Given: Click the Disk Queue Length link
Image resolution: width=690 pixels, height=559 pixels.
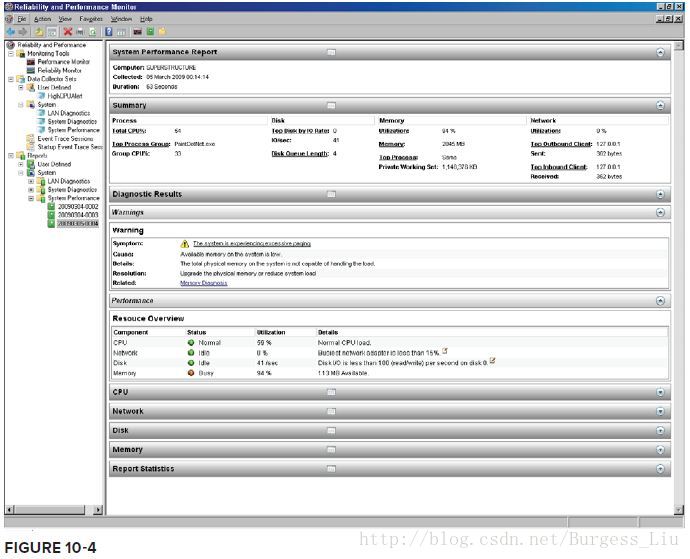Looking at the screenshot, I should pyautogui.click(x=300, y=154).
